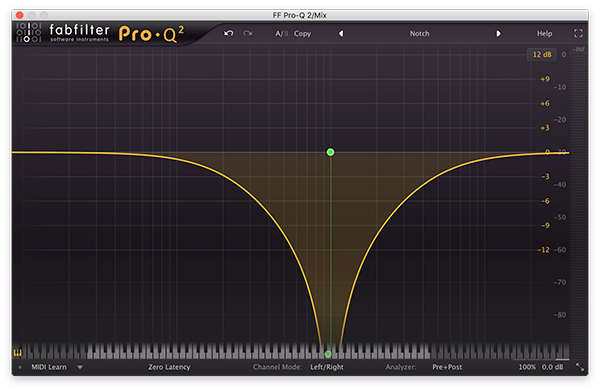Go to previous preset with left arrow
600x390 pixels.
point(341,34)
